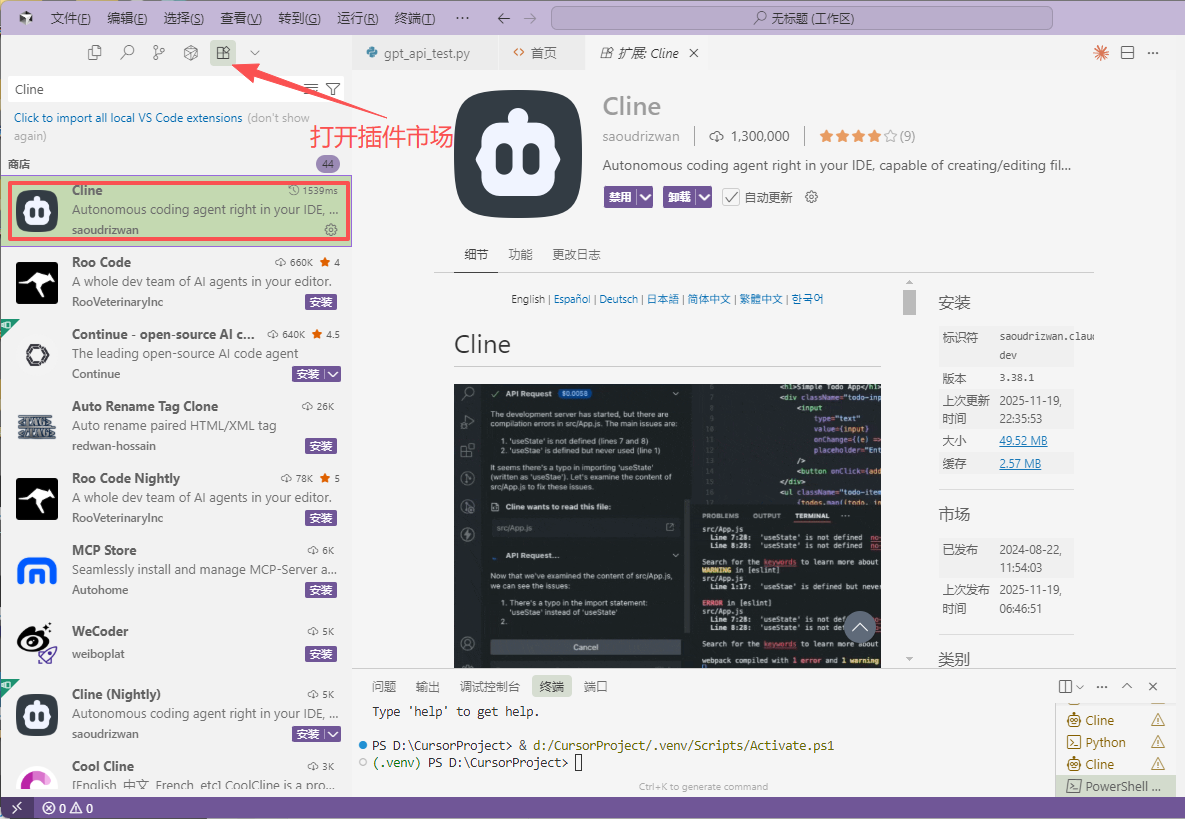Open the extension filter funnel icon
Screen dimensions: 1185x819
pyautogui.click(x=333, y=89)
